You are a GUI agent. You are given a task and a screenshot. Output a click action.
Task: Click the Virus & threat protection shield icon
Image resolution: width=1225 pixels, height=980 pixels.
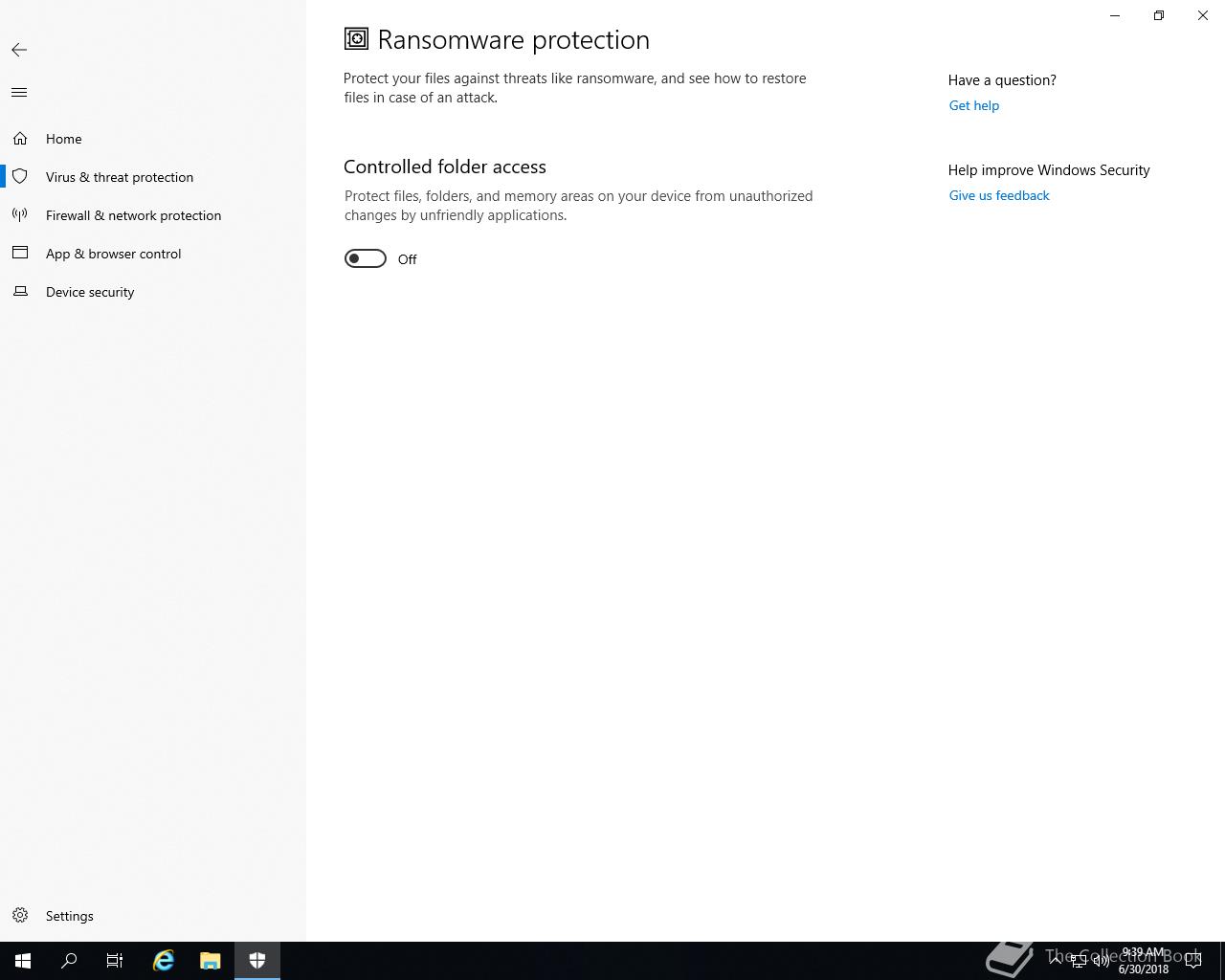pyautogui.click(x=20, y=177)
